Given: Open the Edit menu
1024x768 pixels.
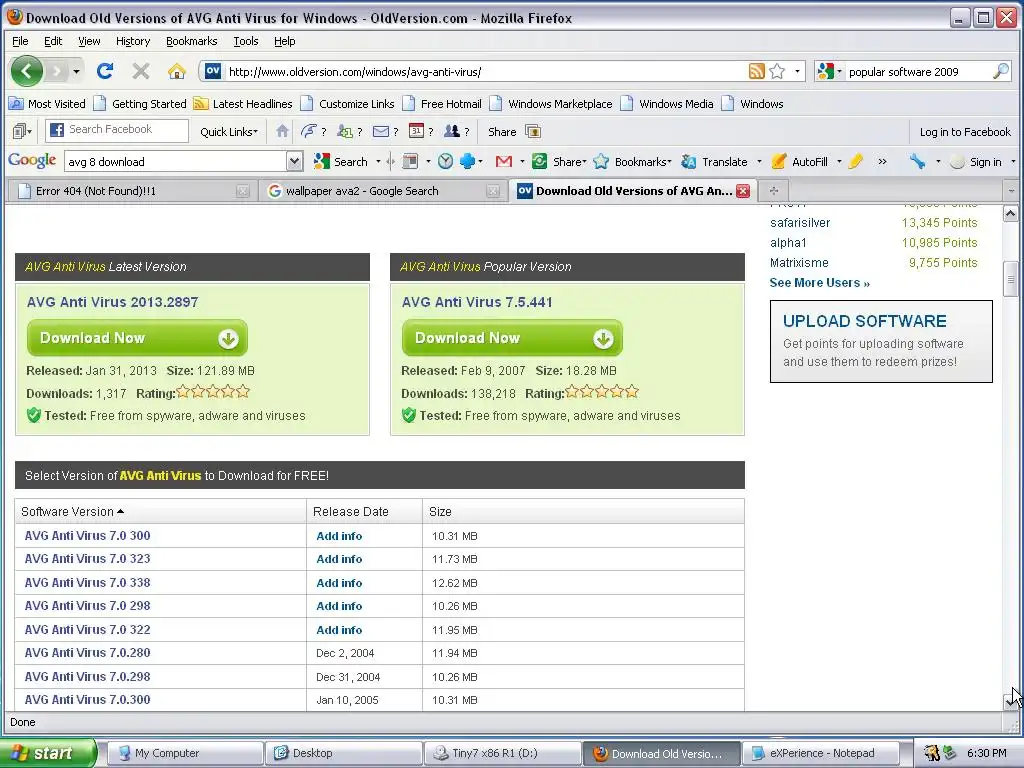Looking at the screenshot, I should [x=53, y=41].
